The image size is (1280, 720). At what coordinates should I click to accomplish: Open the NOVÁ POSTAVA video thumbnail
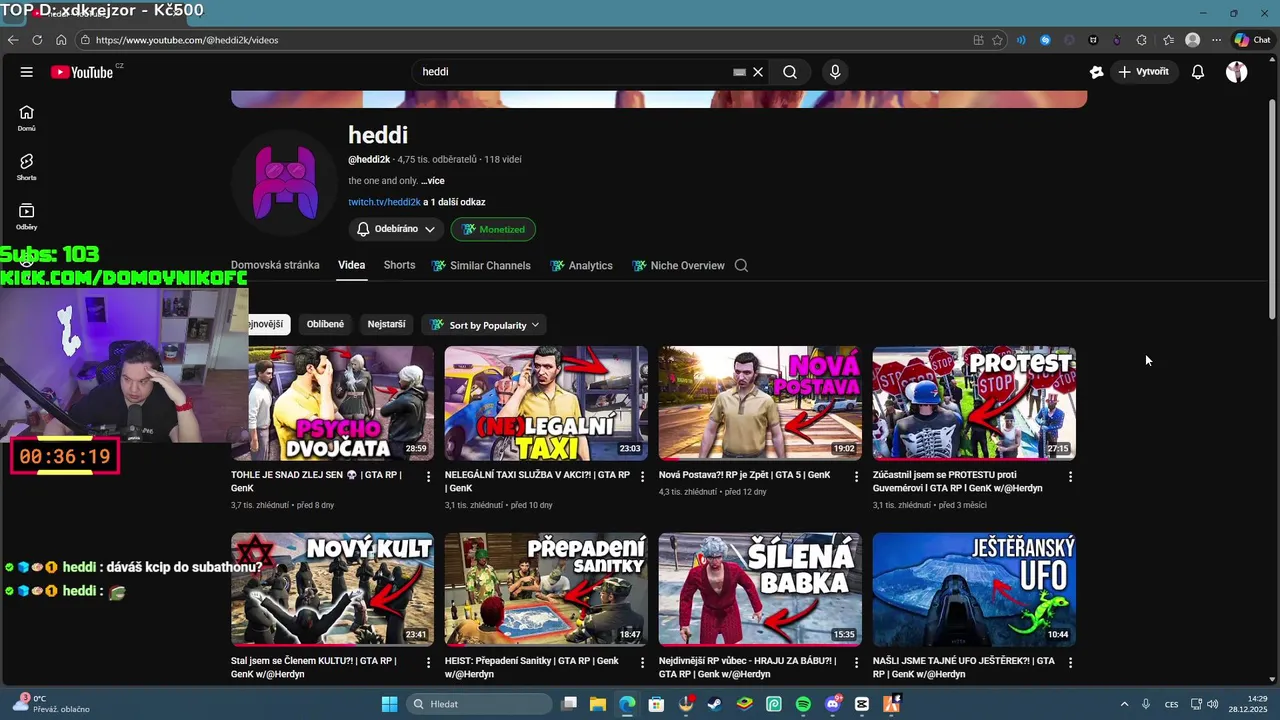760,403
